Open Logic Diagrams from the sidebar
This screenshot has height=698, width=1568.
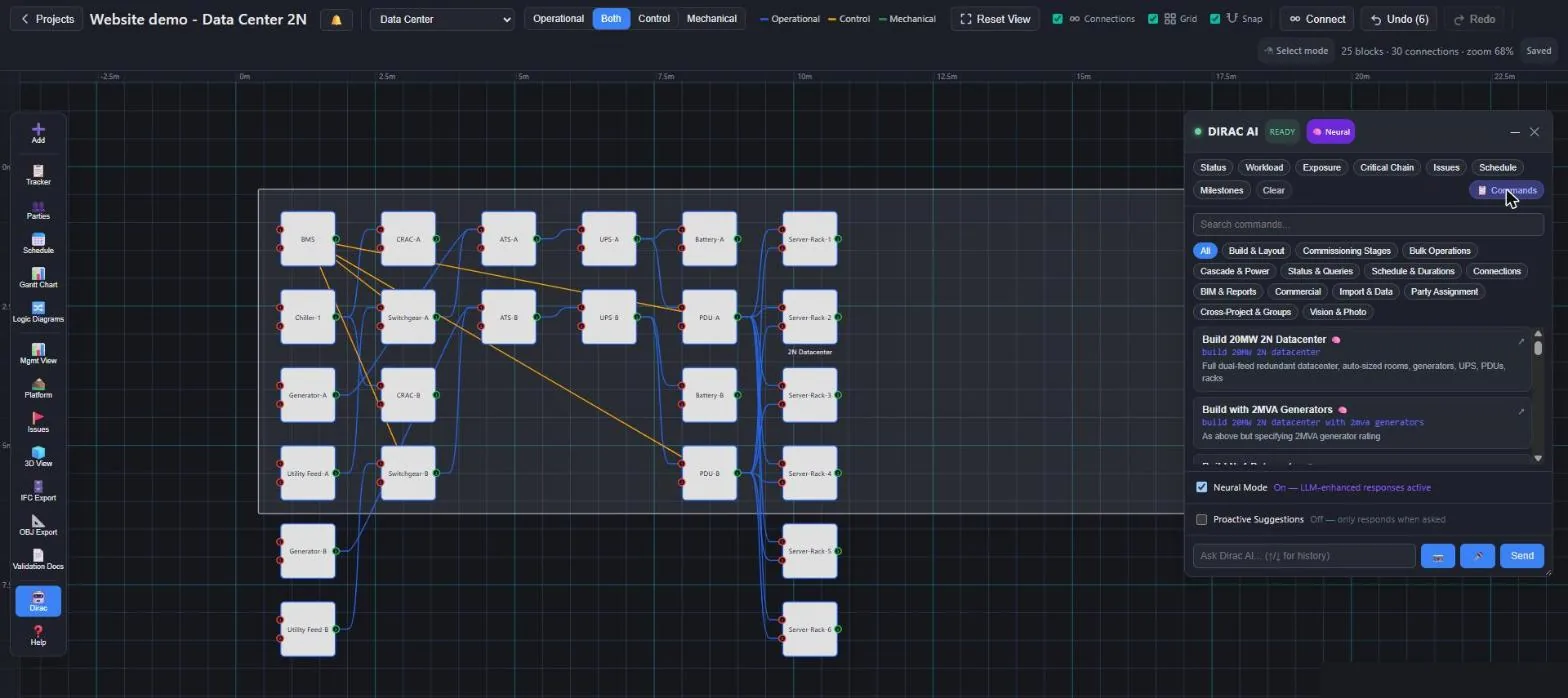tap(38, 312)
